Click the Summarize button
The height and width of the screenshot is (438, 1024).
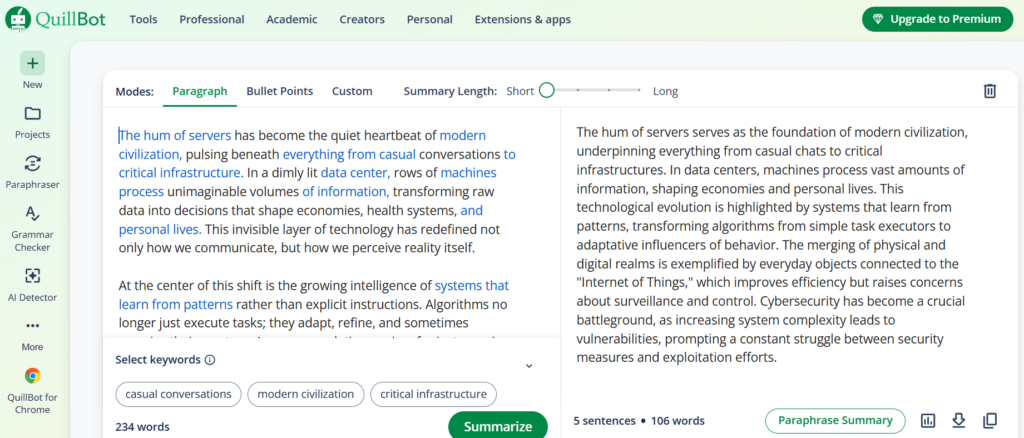(498, 426)
